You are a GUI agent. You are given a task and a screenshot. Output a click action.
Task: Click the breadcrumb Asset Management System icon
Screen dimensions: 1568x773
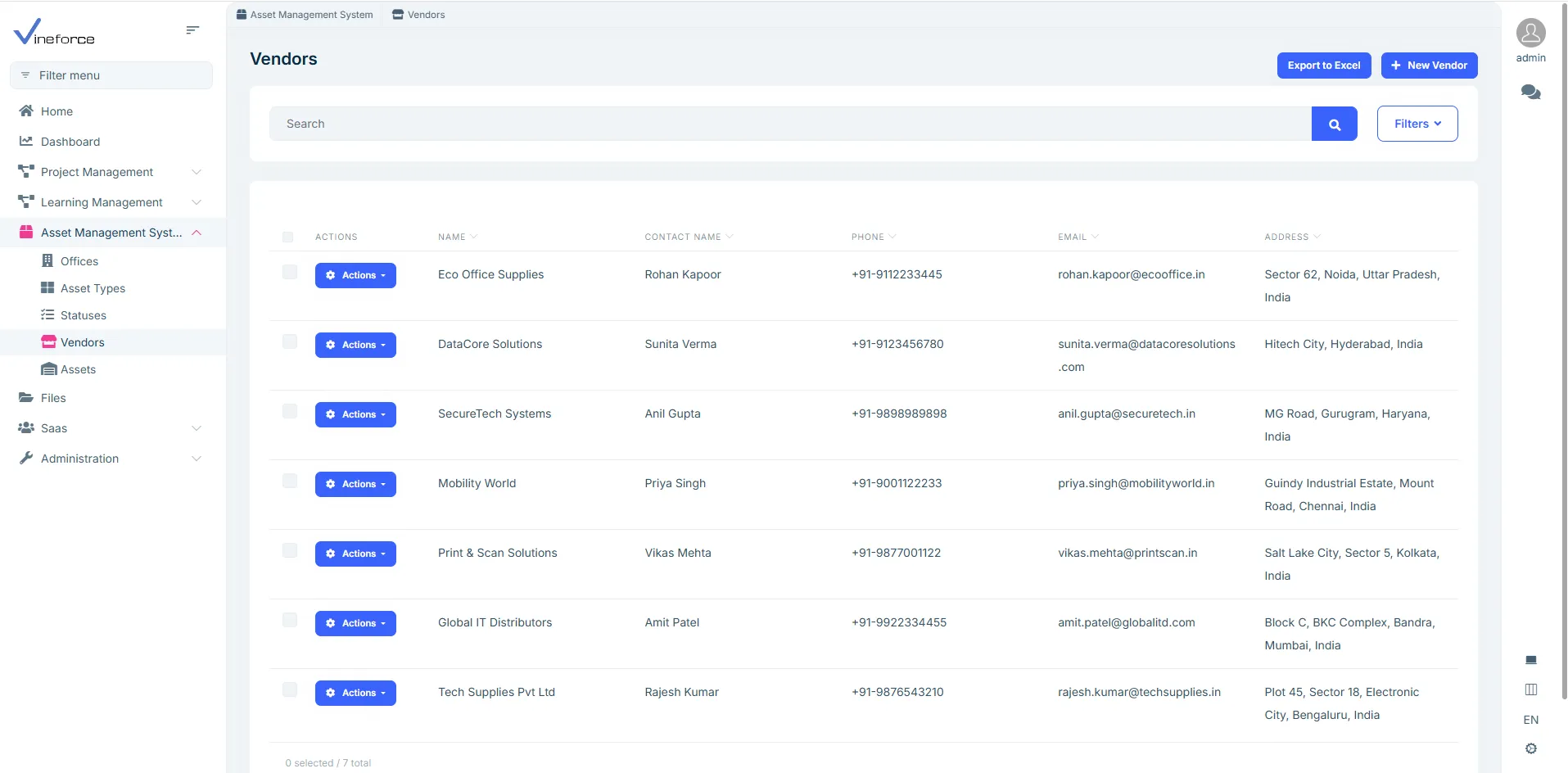point(242,14)
